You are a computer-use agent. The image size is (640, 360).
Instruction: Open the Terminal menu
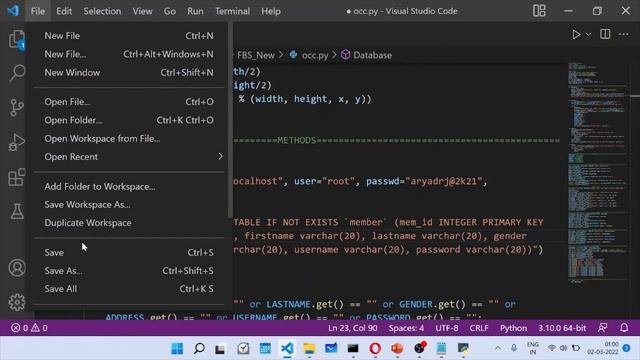232,11
